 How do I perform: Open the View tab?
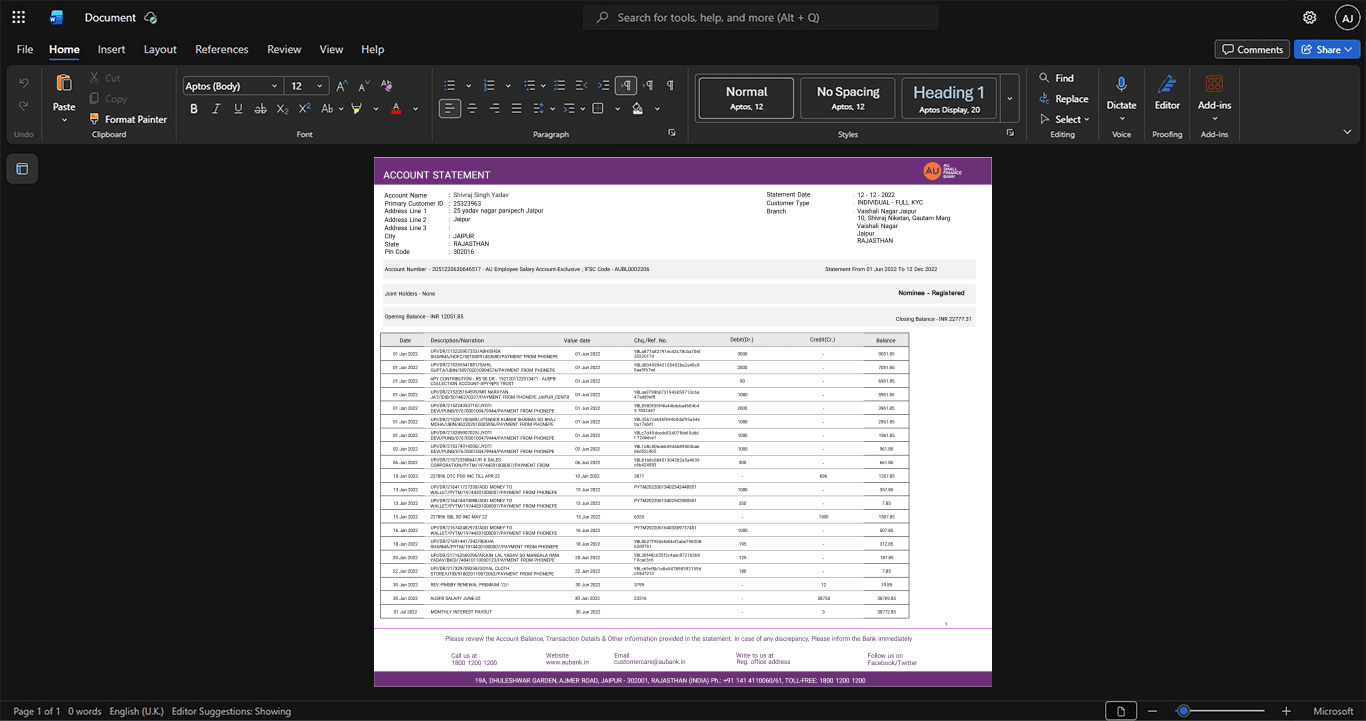coord(331,49)
